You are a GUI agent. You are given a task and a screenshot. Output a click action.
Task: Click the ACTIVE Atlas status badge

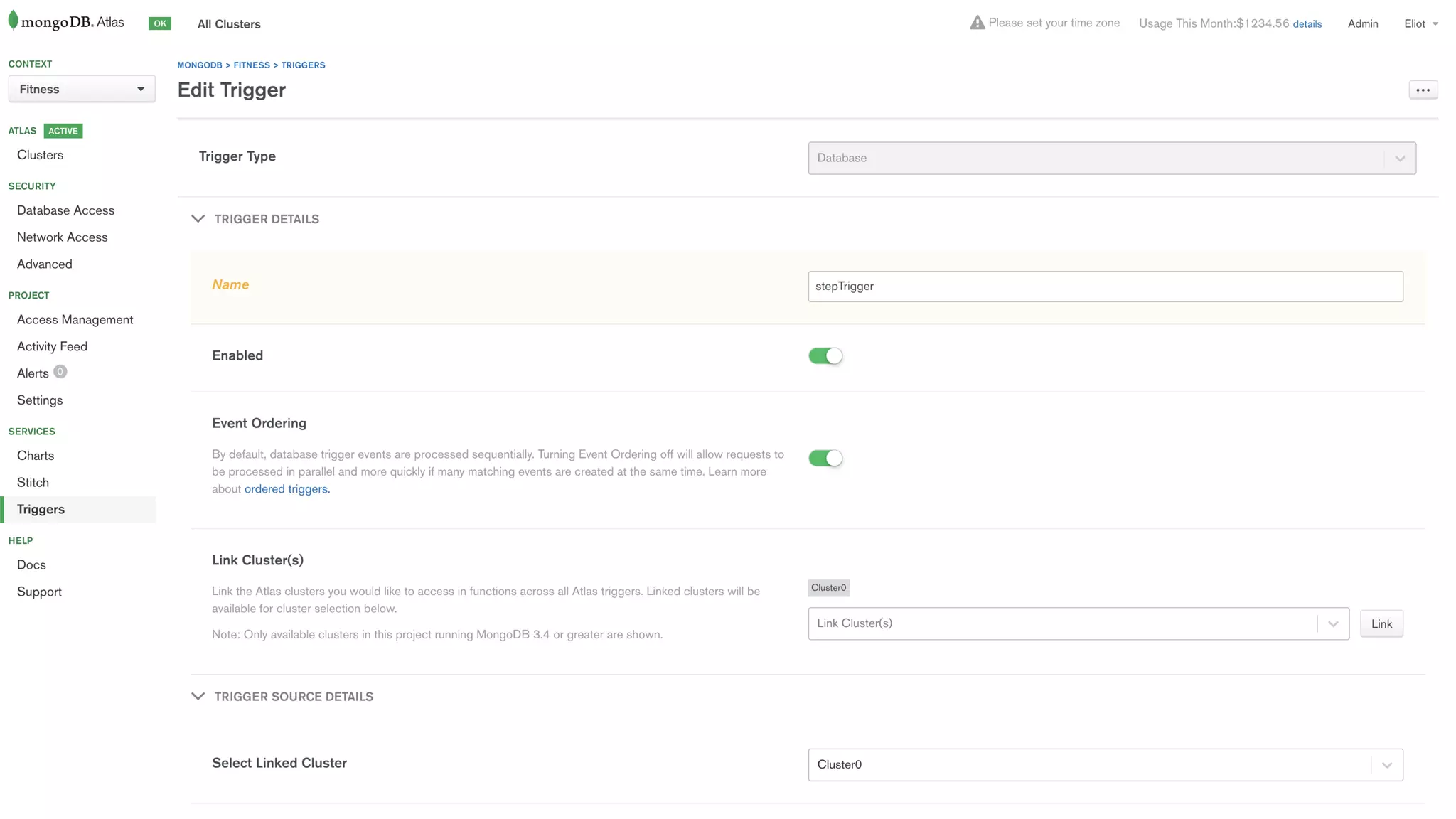point(63,131)
